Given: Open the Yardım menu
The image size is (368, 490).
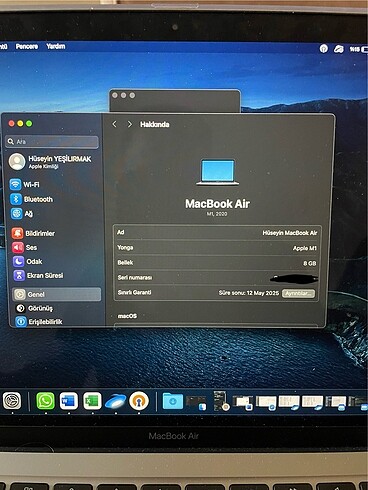Looking at the screenshot, I should coord(56,46).
